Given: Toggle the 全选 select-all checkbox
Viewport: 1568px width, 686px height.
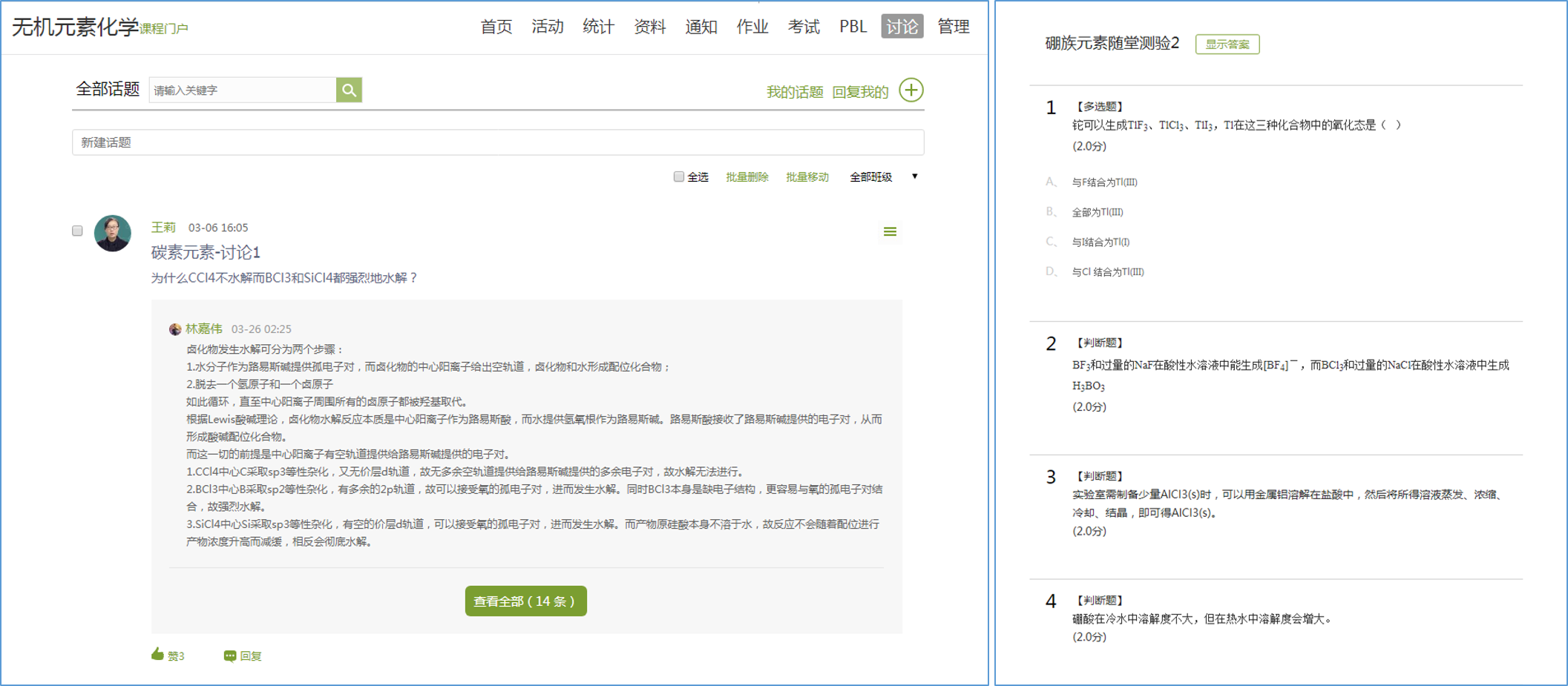Looking at the screenshot, I should (678, 177).
